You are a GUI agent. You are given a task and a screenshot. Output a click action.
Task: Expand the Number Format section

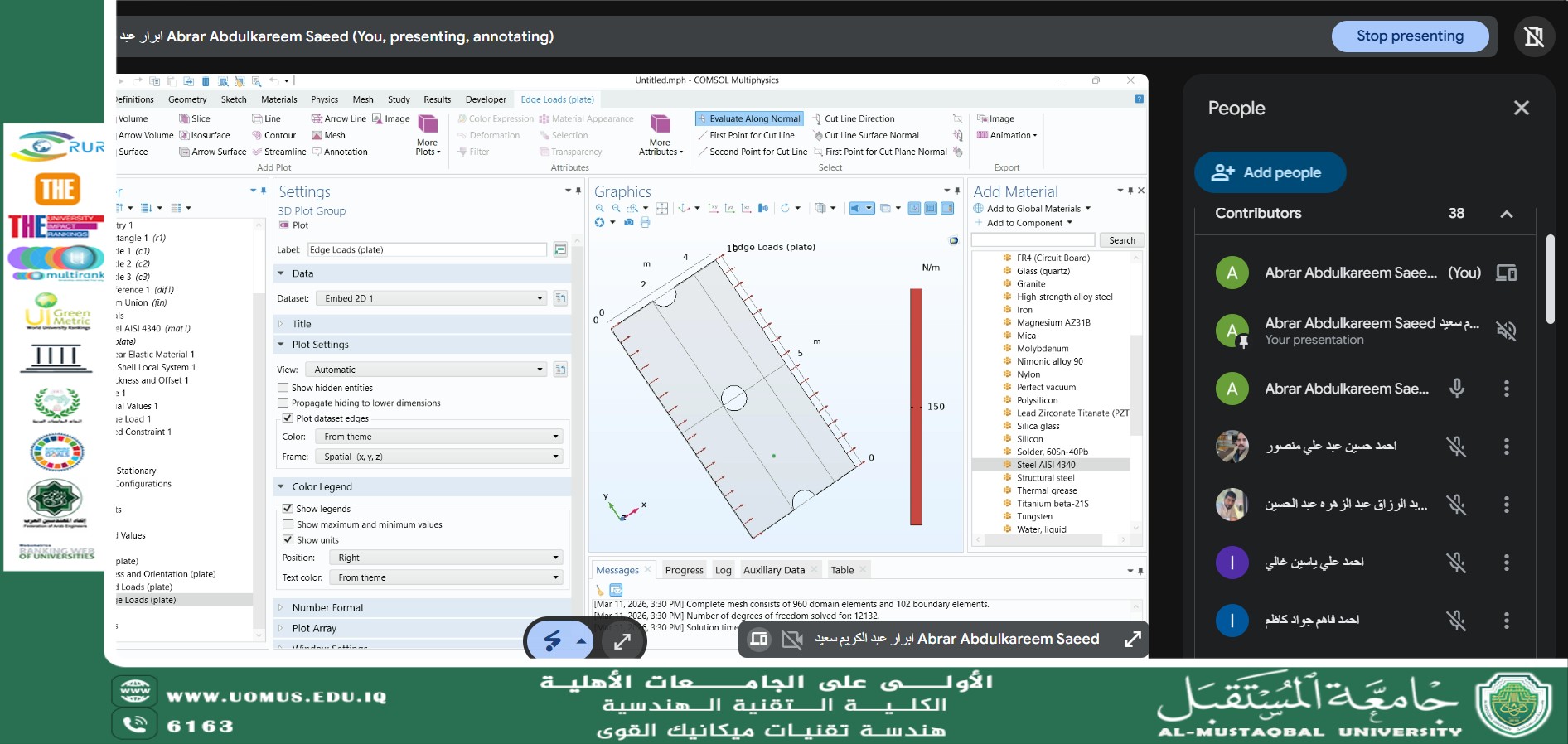click(327, 607)
